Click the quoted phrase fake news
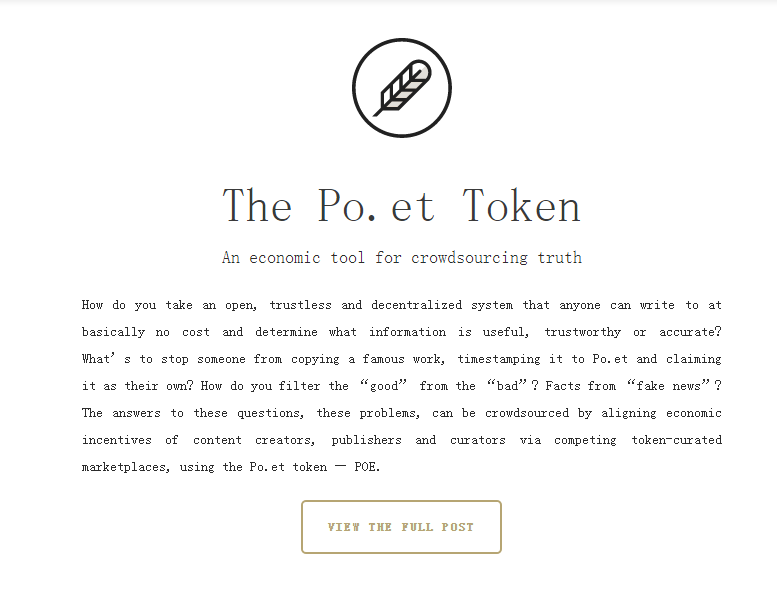This screenshot has height=603, width=777. 669,386
